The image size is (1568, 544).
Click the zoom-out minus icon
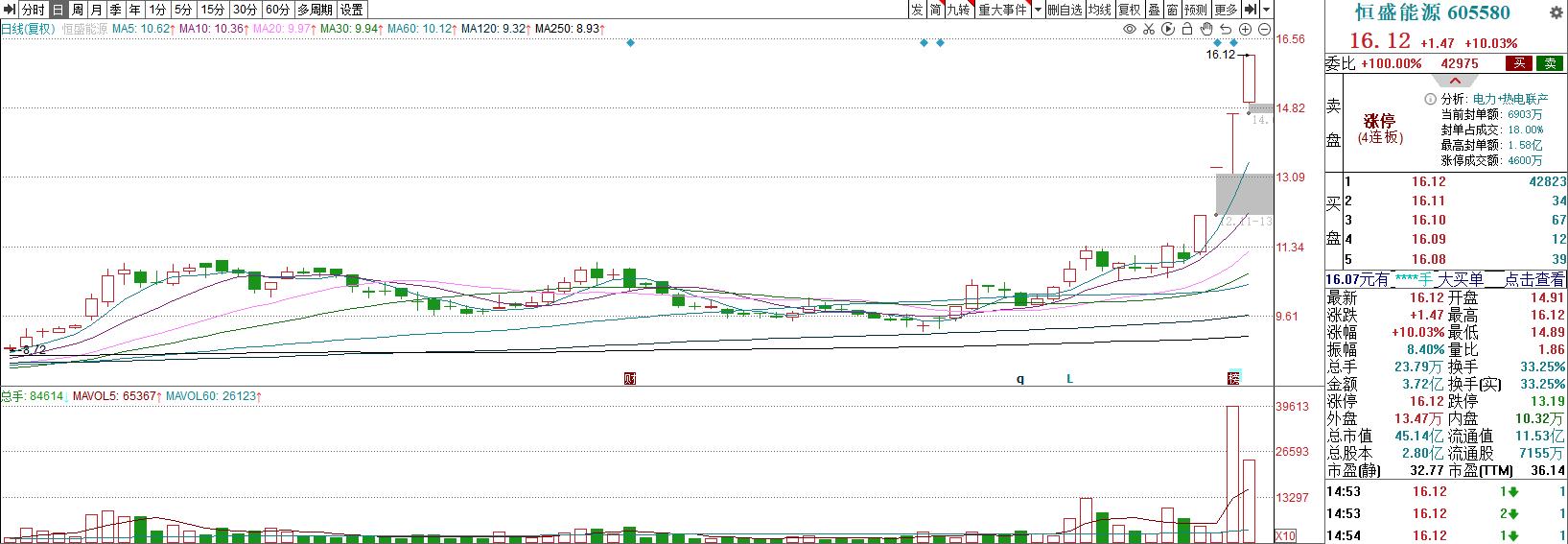click(1264, 30)
